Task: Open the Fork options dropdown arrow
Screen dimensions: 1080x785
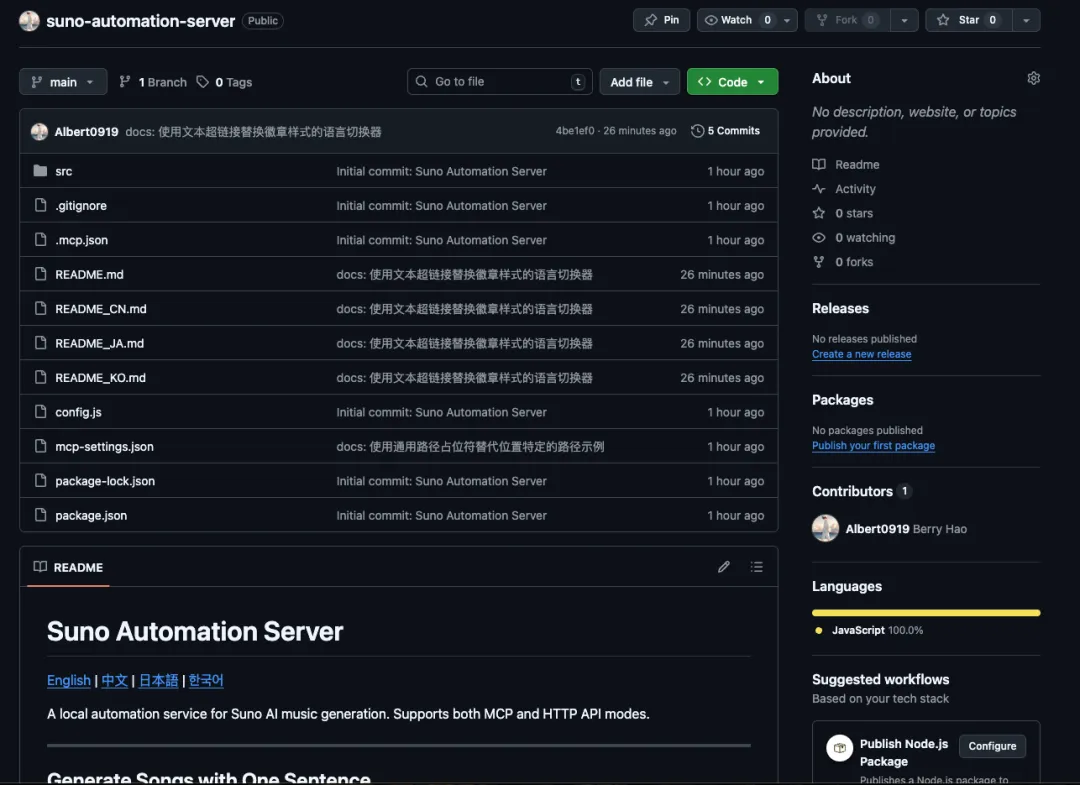Action: point(904,20)
